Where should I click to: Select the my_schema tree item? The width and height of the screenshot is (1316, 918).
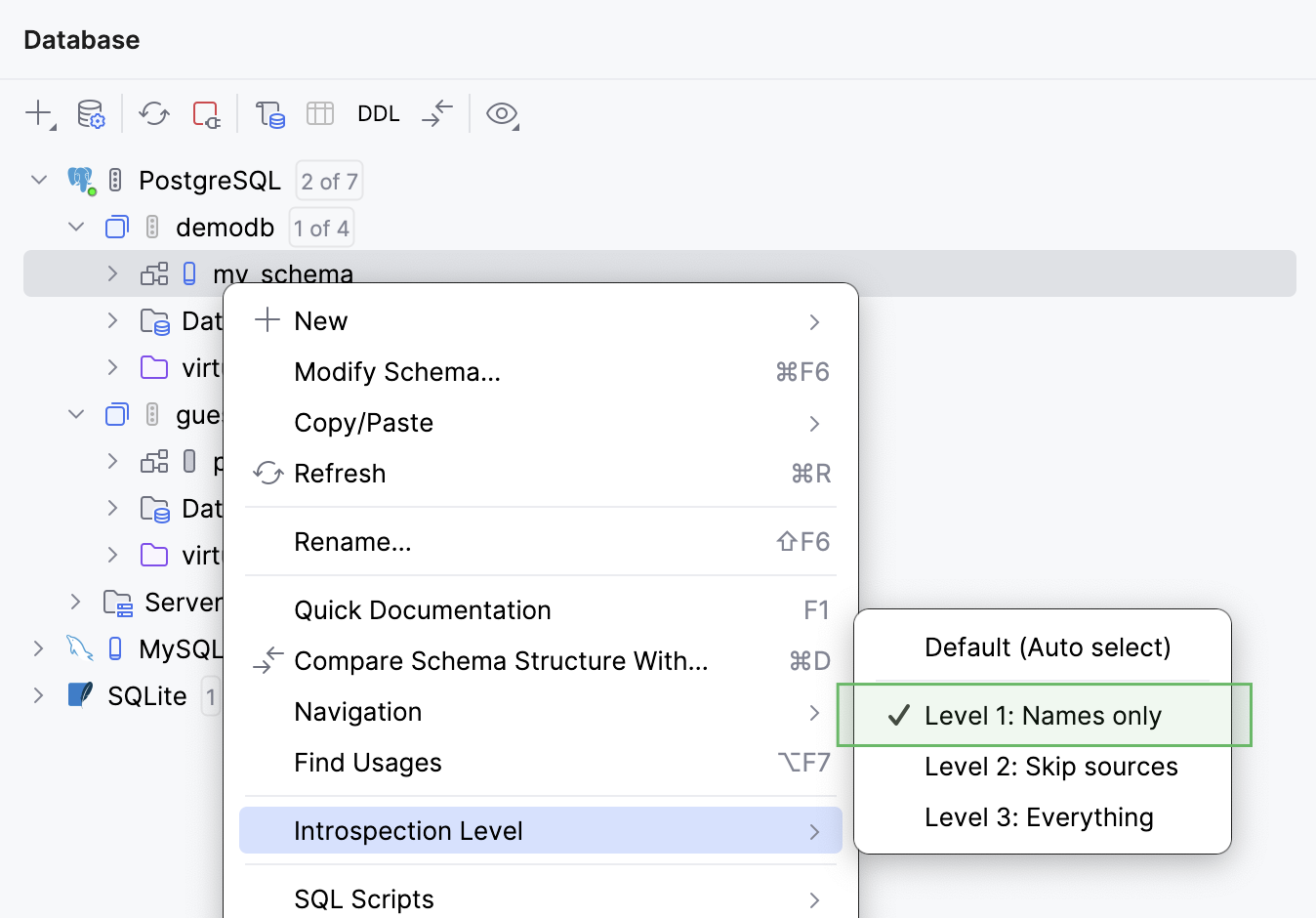[x=284, y=273]
